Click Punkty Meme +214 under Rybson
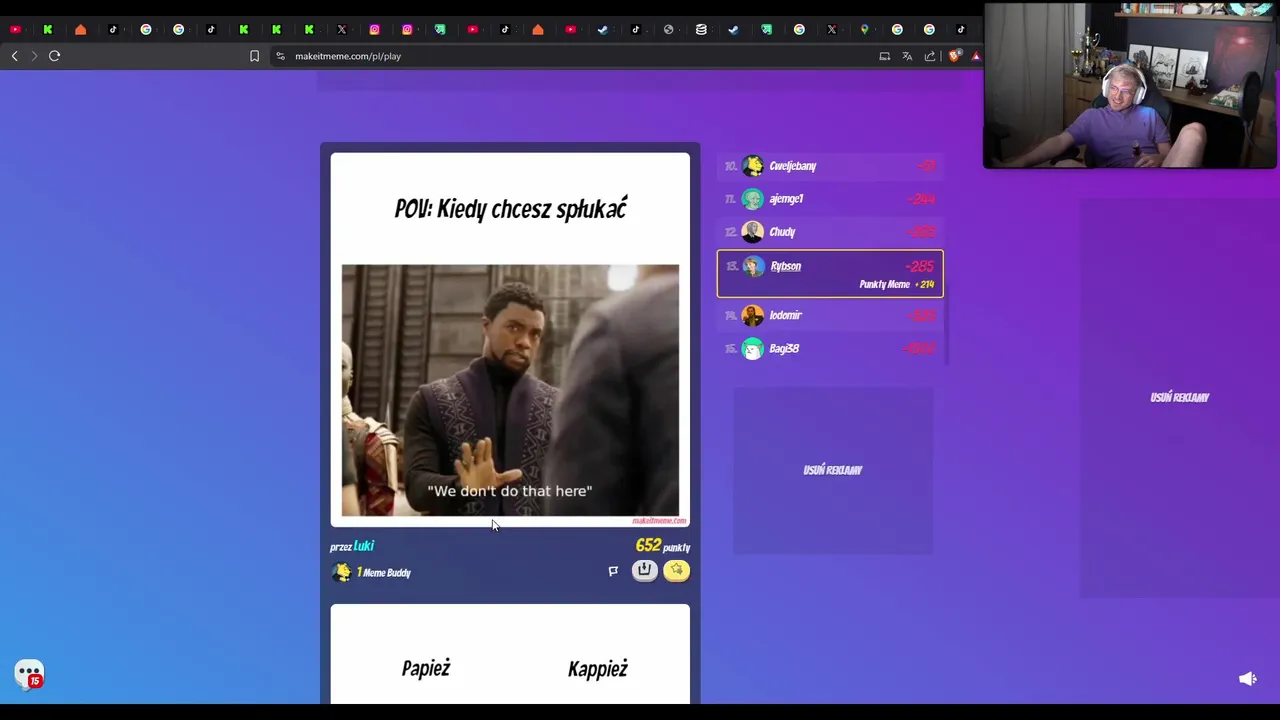The width and height of the screenshot is (1280, 720). pyautogui.click(x=896, y=285)
